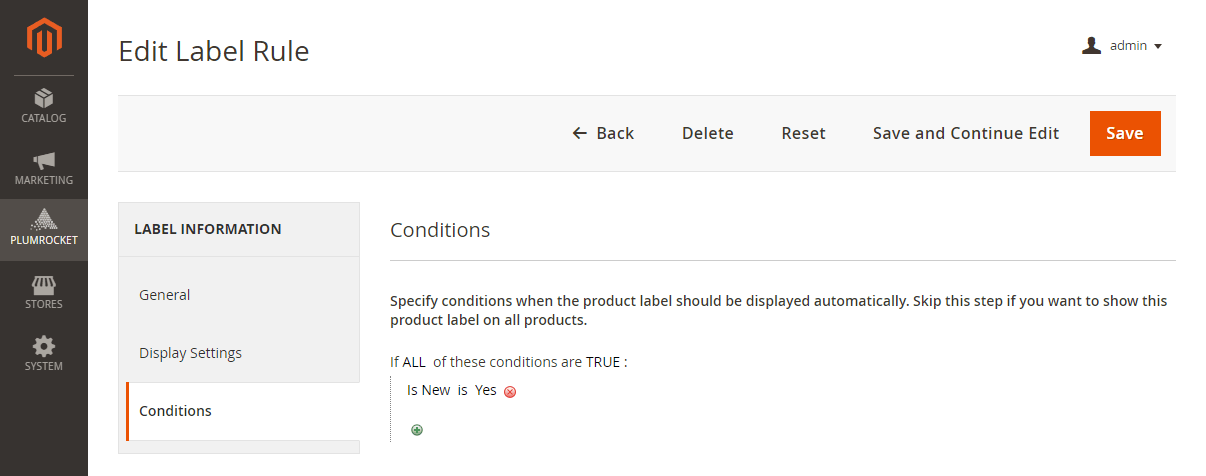1206x476 pixels.
Task: Go back using the Back button
Action: [603, 133]
